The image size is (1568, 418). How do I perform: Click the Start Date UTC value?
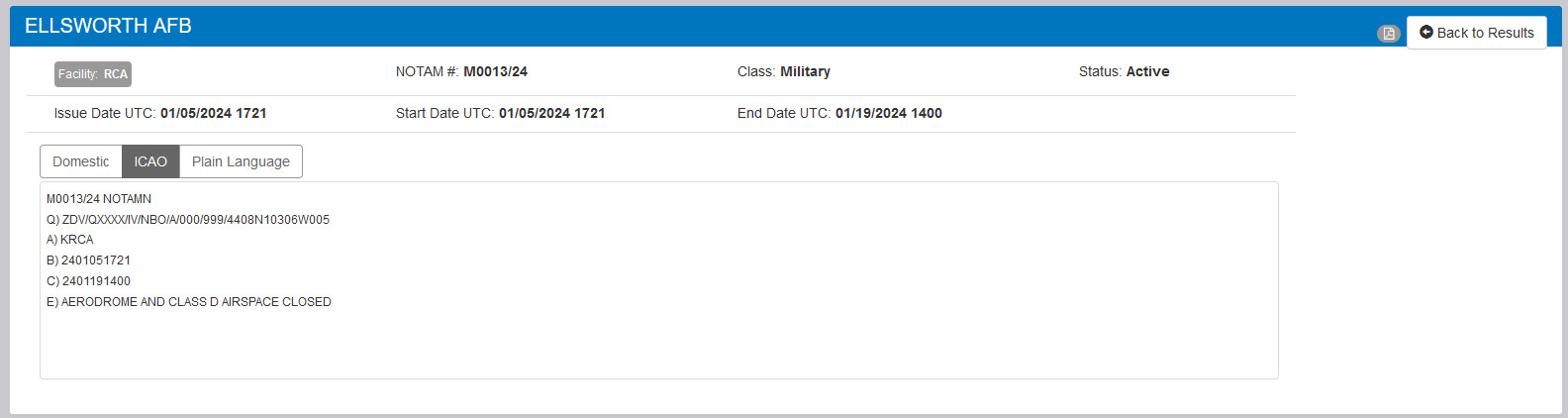coord(551,113)
